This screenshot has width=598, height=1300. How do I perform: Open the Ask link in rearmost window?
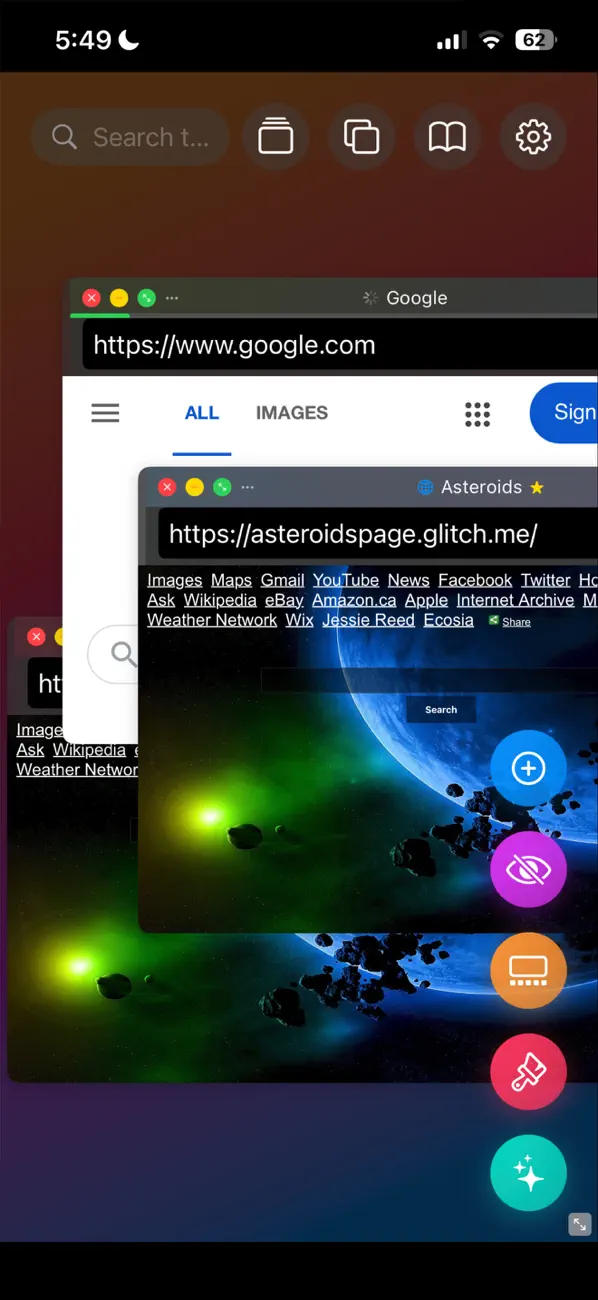[30, 750]
